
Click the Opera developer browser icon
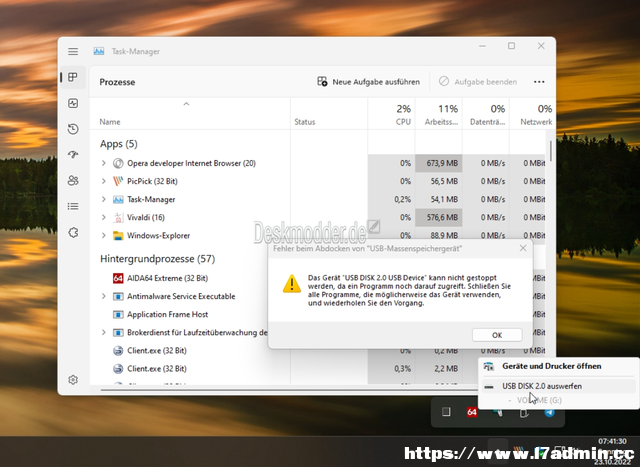(118, 163)
